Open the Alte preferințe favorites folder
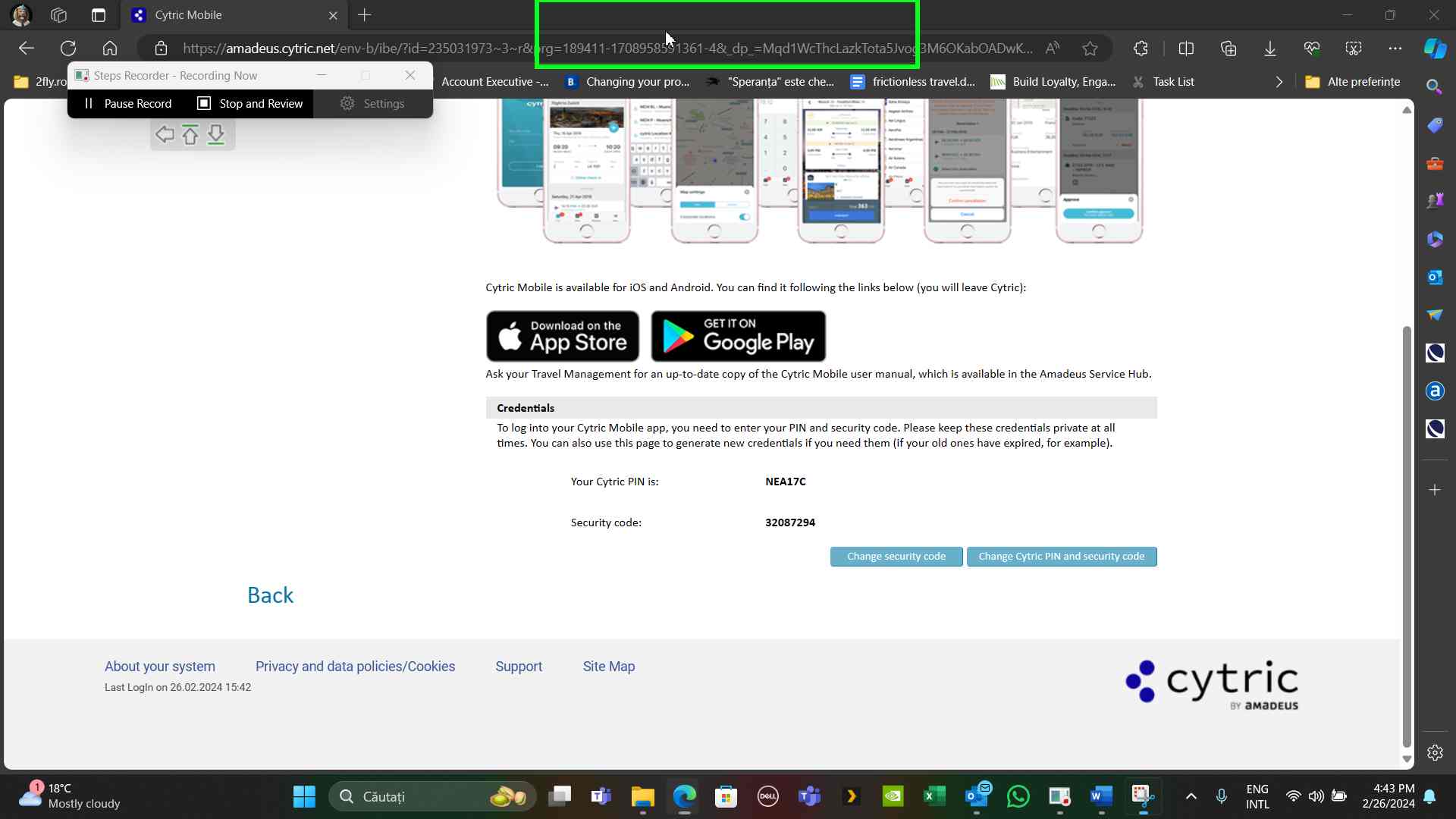1456x819 pixels. [1353, 82]
